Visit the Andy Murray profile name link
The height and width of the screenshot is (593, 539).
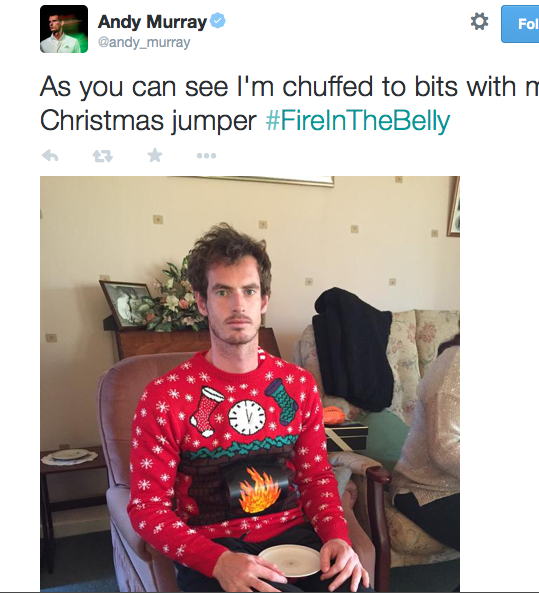(152, 22)
